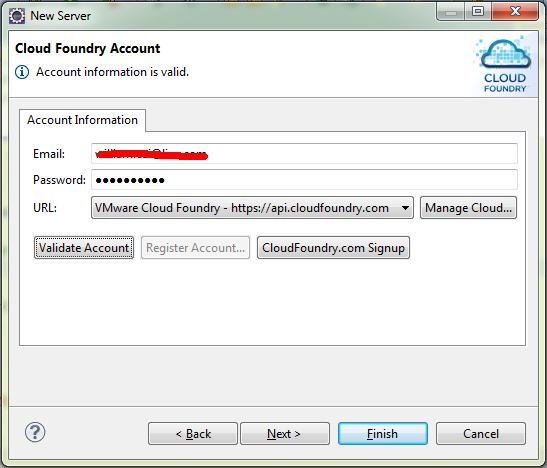Focus the Email input field
Viewport: 547px width, 468px height.
(x=304, y=153)
